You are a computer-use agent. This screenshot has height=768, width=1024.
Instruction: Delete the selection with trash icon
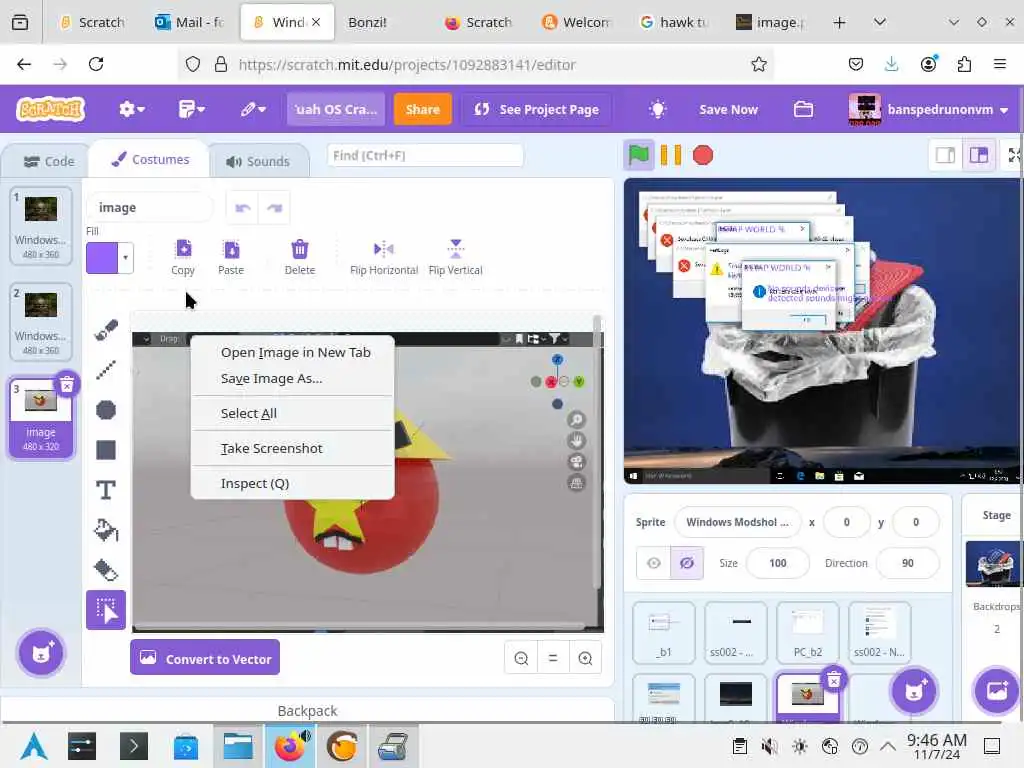pos(300,257)
